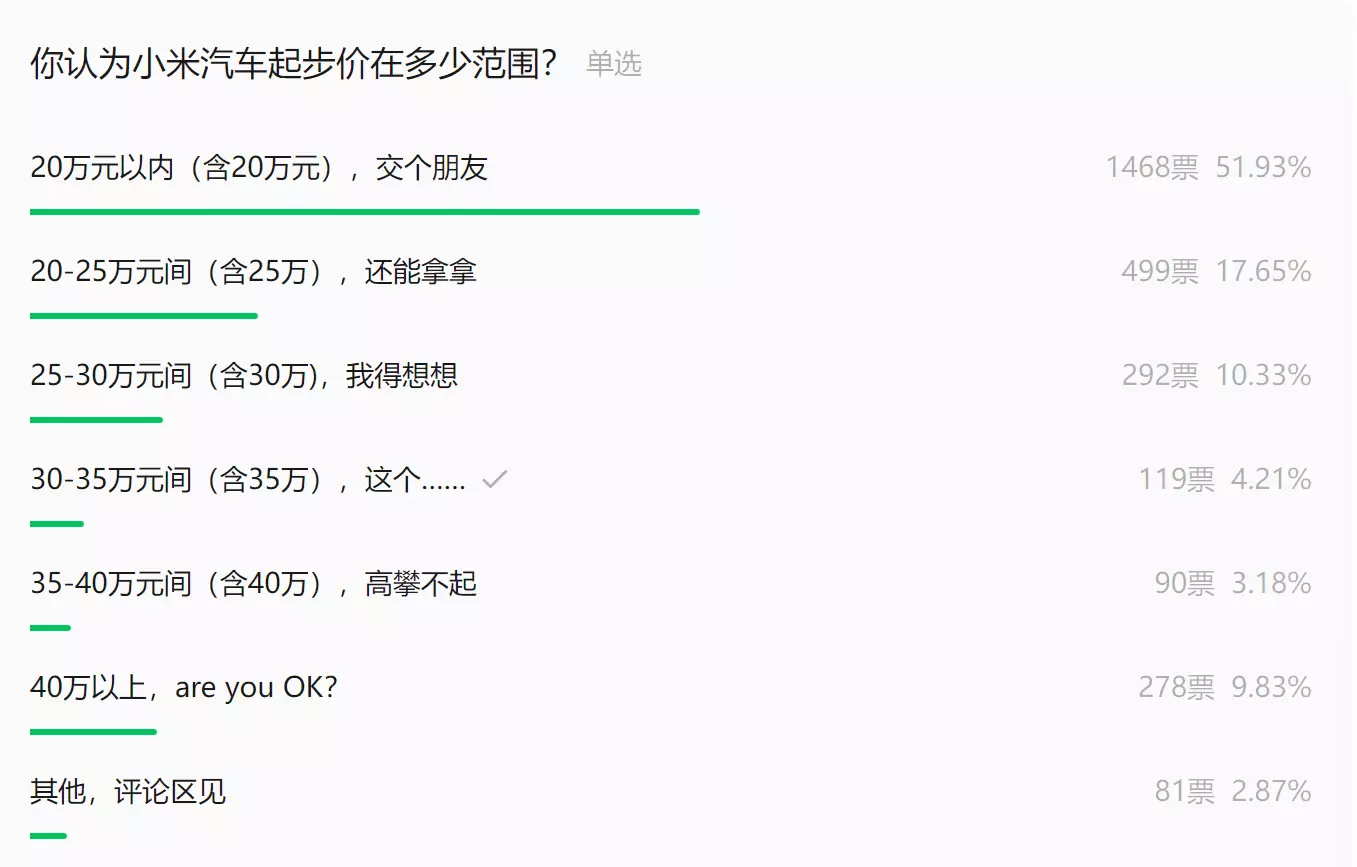This screenshot has height=867, width=1357.
Task: Click the 1468票 51.93% vote count
Action: 1208,168
